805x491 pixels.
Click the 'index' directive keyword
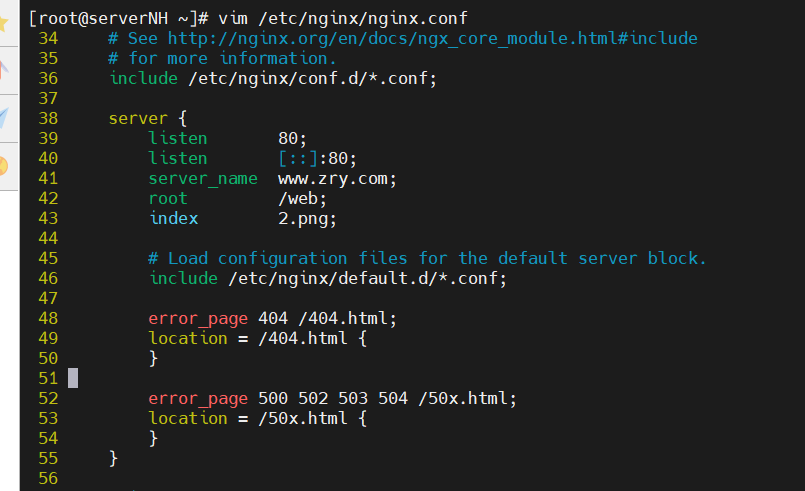(x=174, y=218)
